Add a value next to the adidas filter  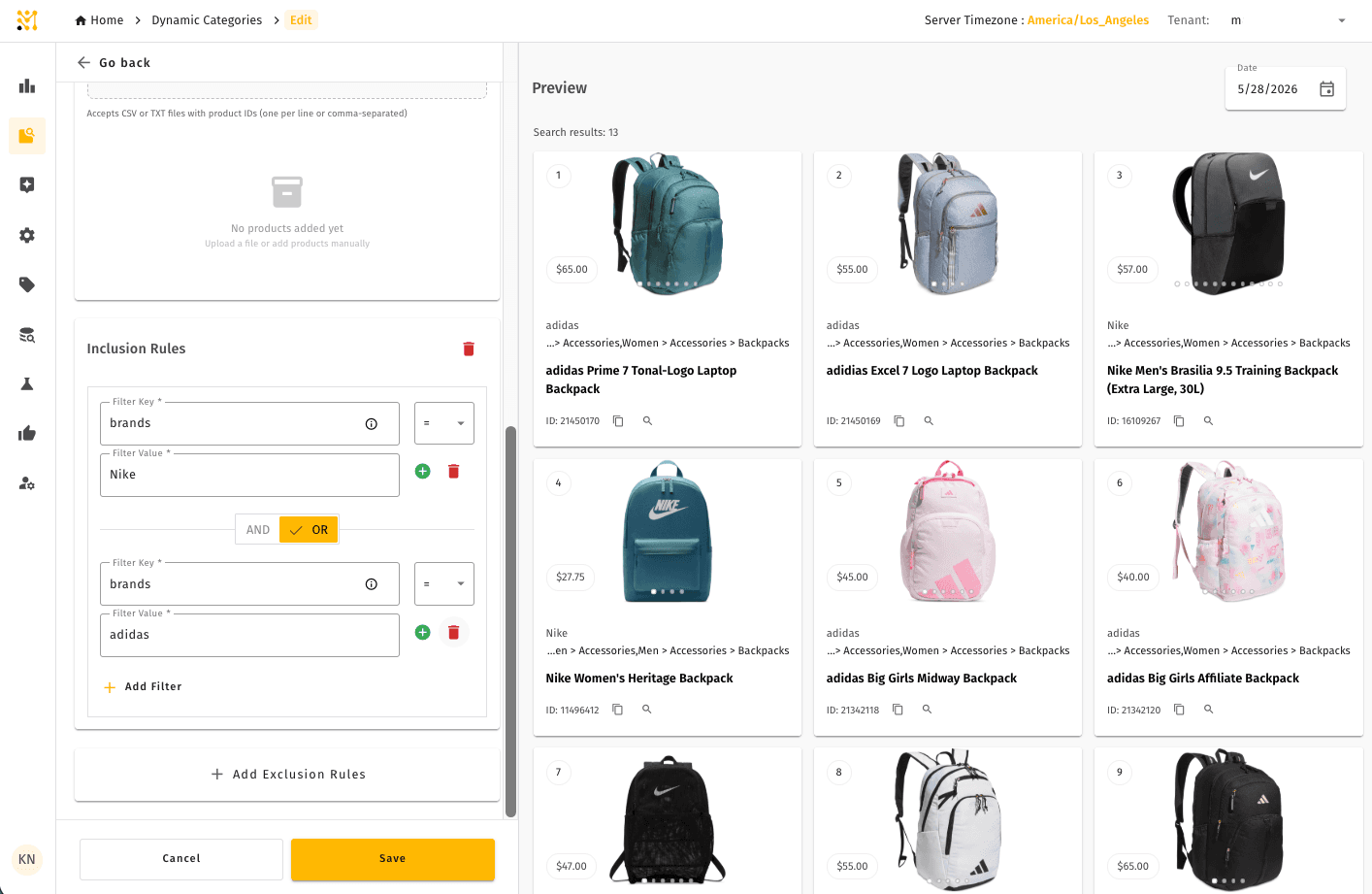(x=423, y=632)
